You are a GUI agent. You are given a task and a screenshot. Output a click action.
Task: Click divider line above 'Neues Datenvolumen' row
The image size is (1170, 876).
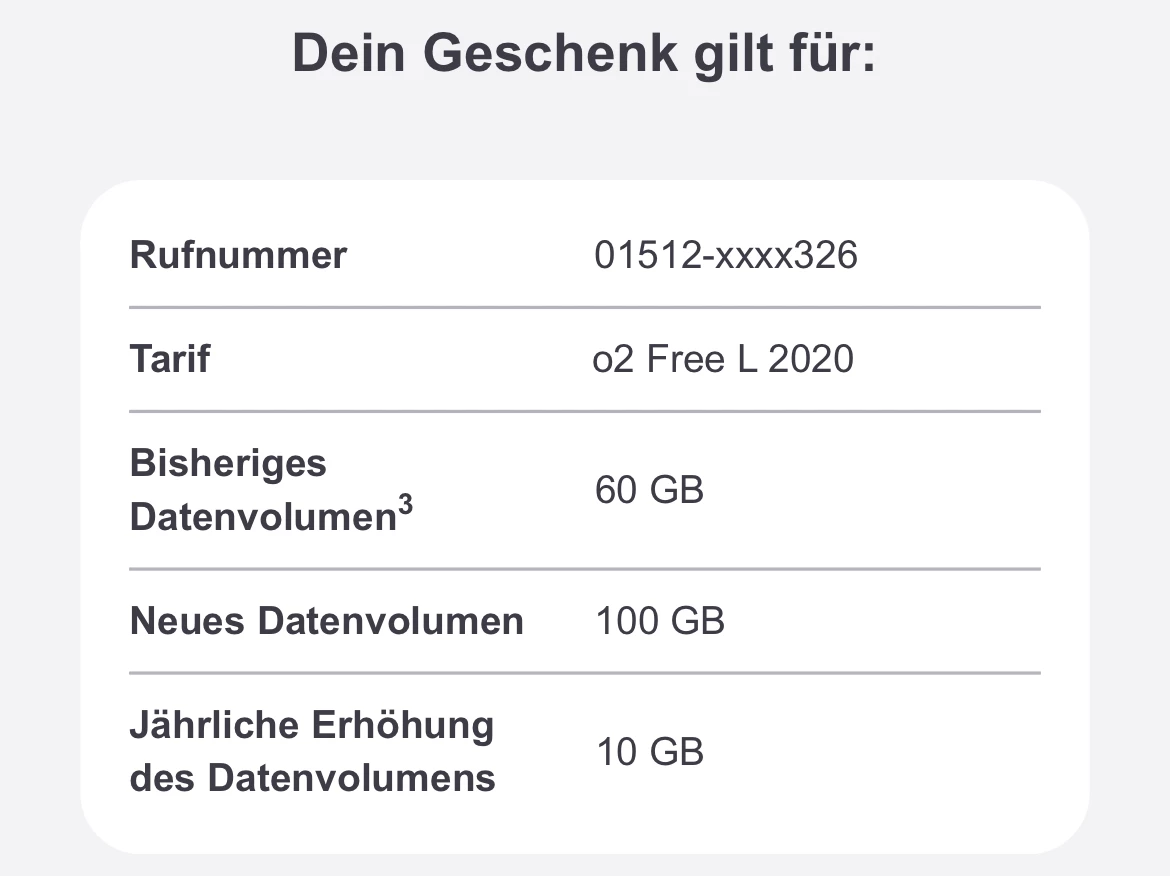point(584,569)
